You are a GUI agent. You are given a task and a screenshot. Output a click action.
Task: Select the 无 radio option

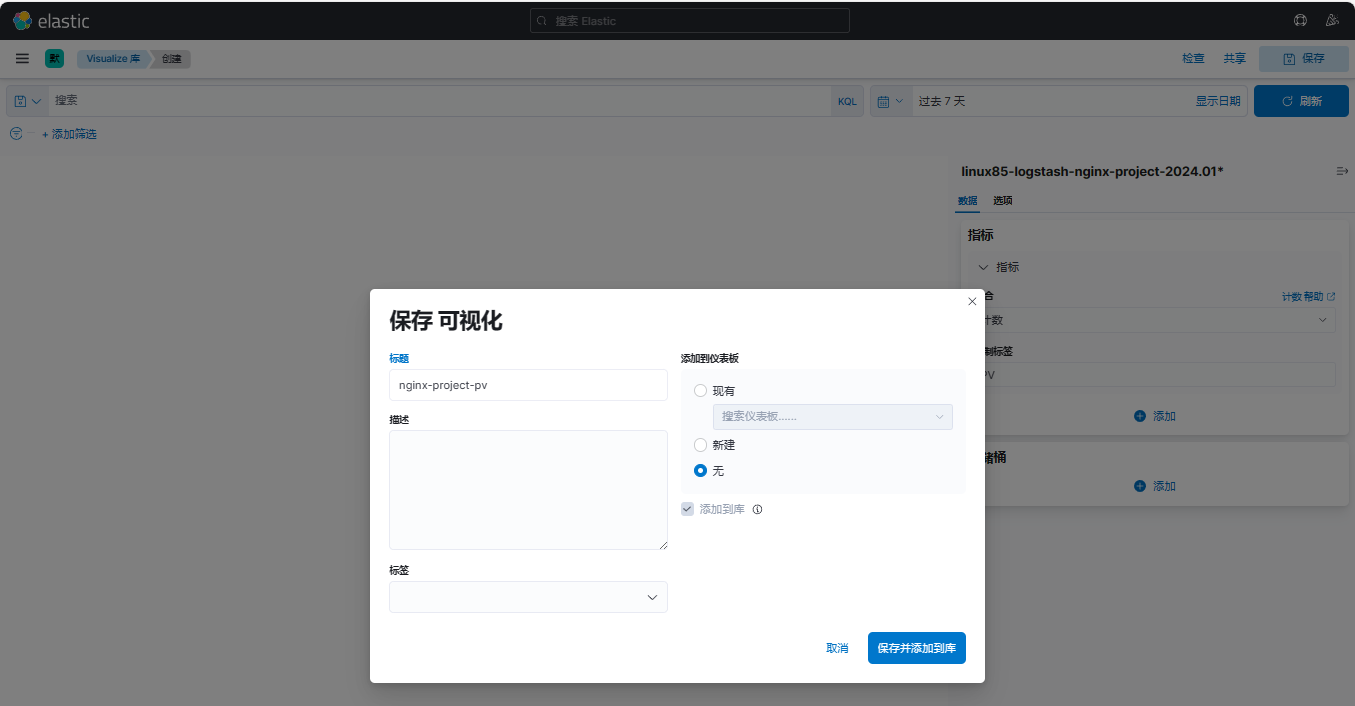point(701,471)
